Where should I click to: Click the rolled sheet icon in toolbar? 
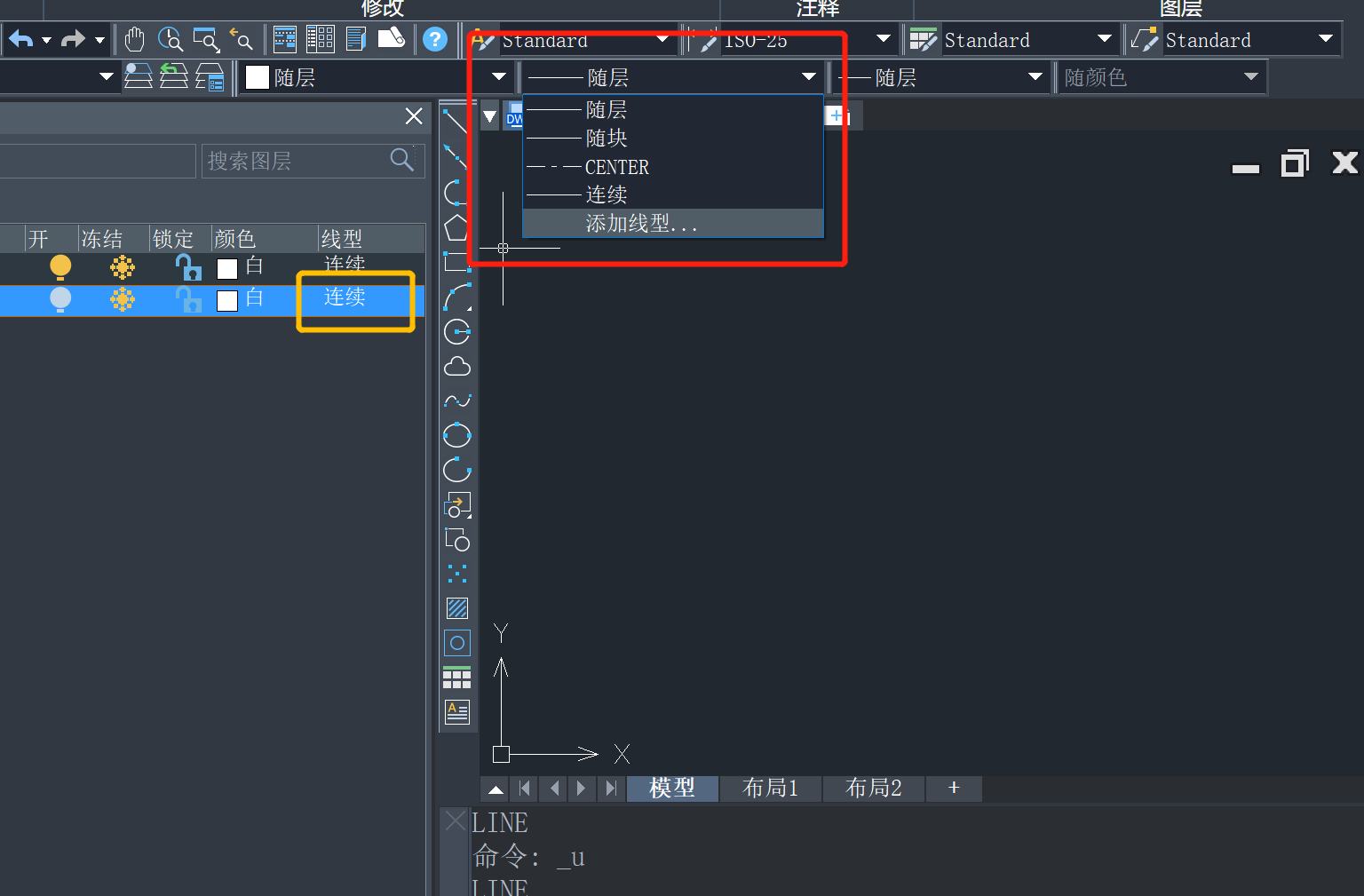[392, 38]
